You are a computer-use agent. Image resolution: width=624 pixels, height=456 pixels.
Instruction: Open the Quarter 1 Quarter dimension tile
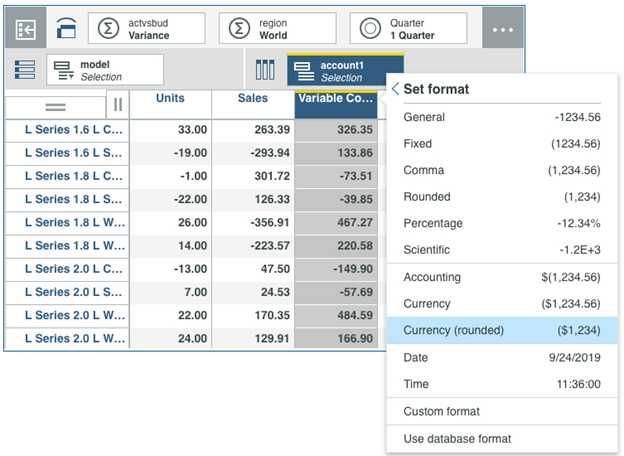click(408, 29)
